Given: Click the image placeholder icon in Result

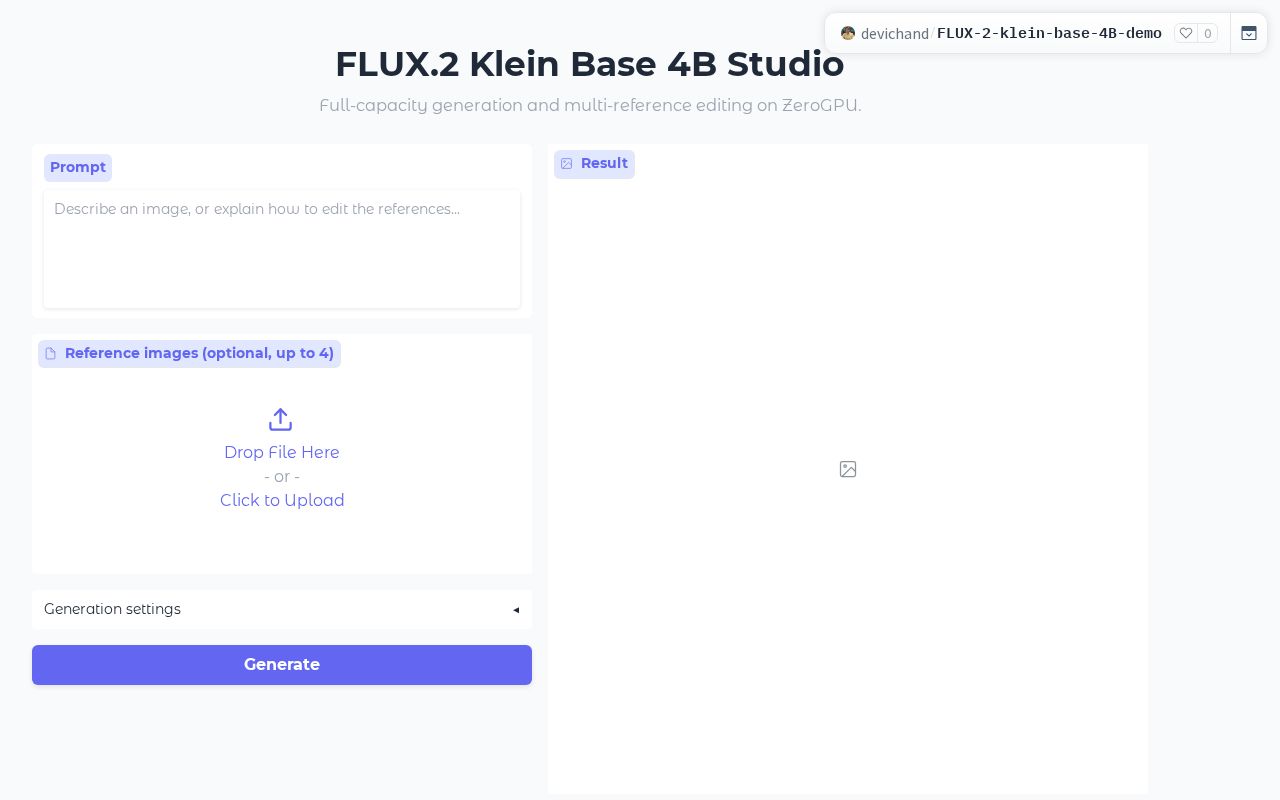Looking at the screenshot, I should click(848, 469).
